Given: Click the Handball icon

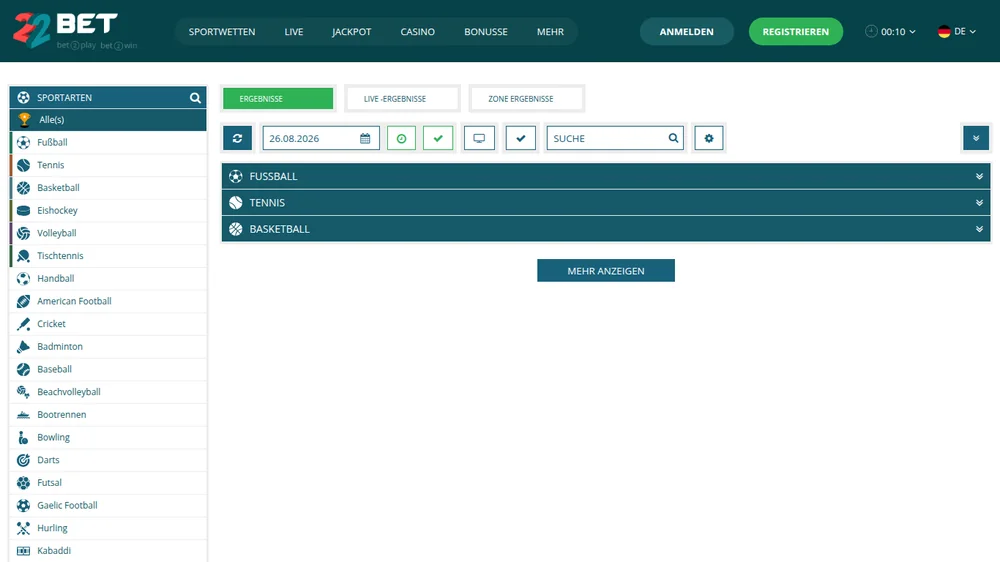Looking at the screenshot, I should coord(24,278).
